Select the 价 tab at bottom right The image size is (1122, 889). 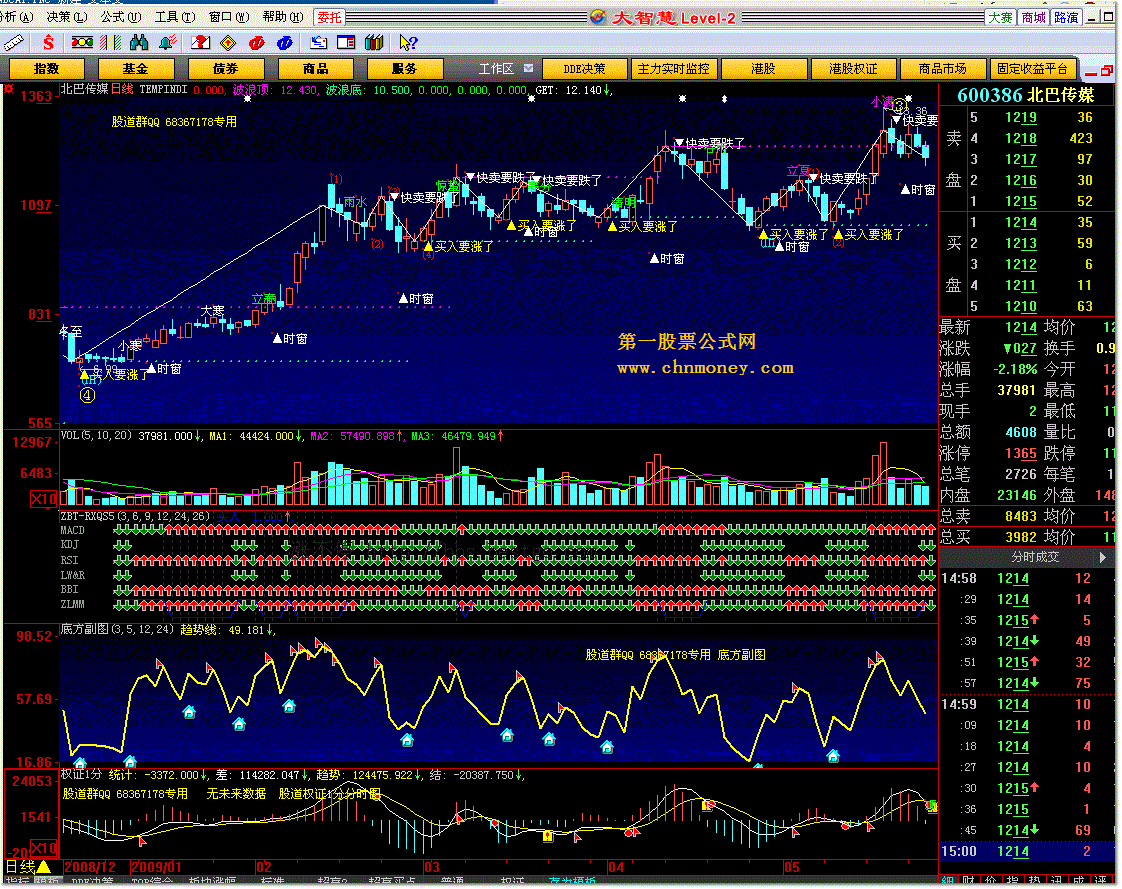pyautogui.click(x=991, y=881)
